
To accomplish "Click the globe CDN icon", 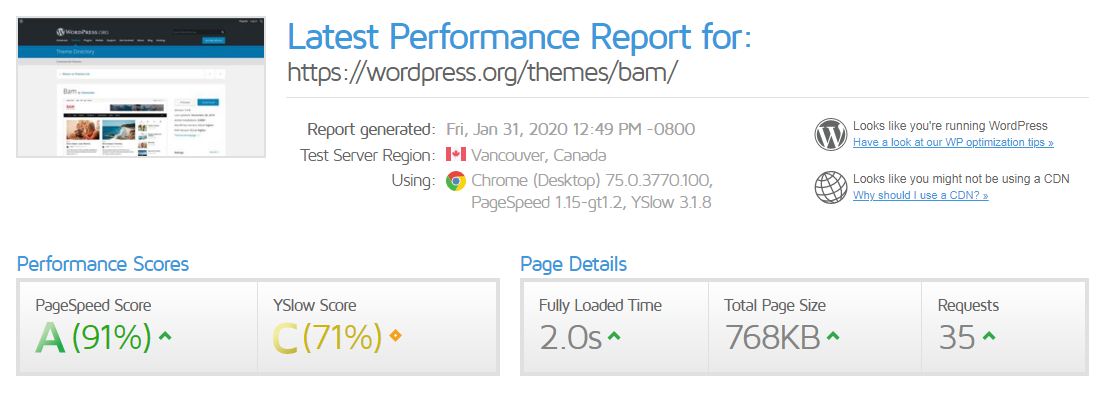I will pos(831,187).
